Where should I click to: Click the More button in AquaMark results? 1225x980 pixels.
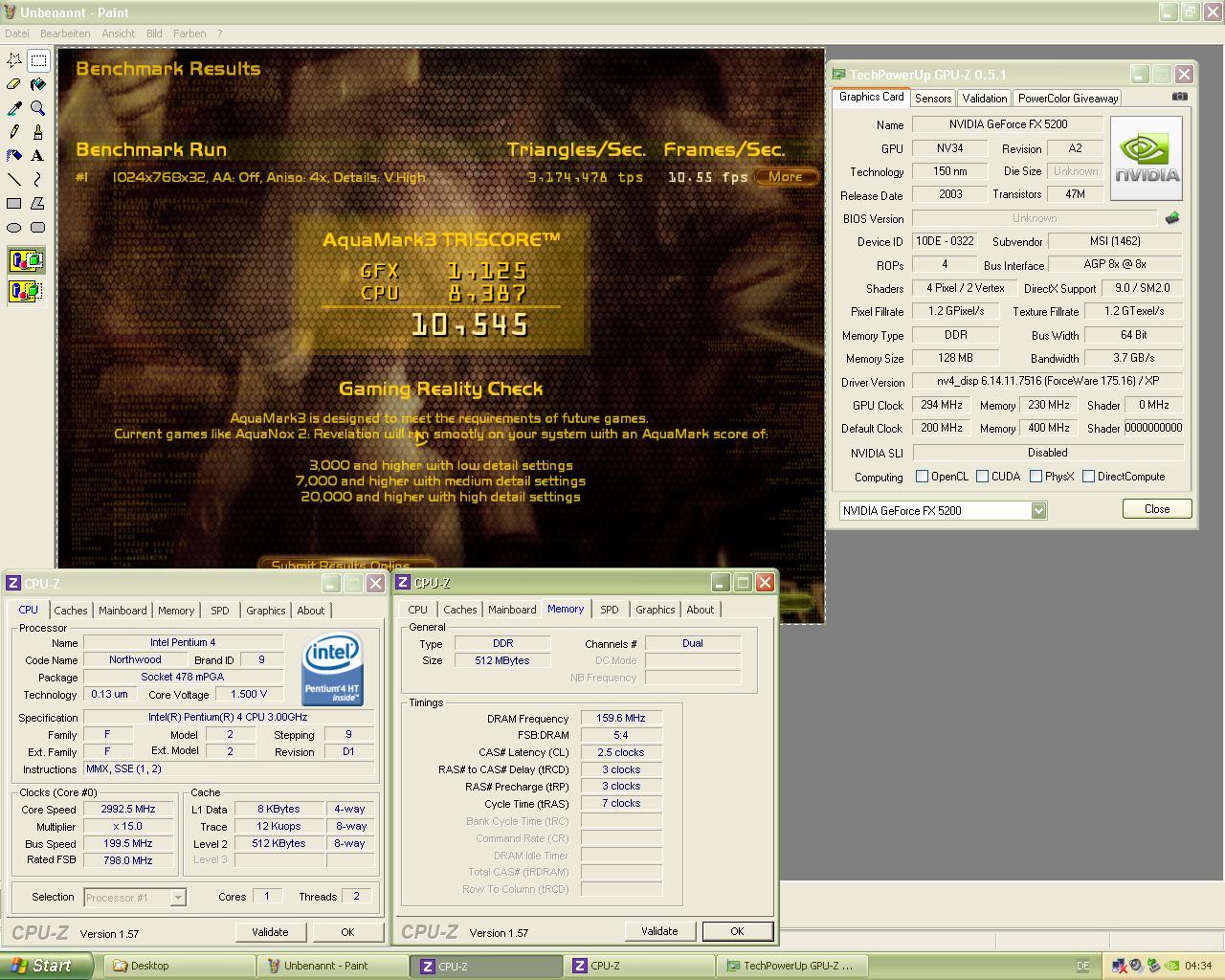[785, 176]
